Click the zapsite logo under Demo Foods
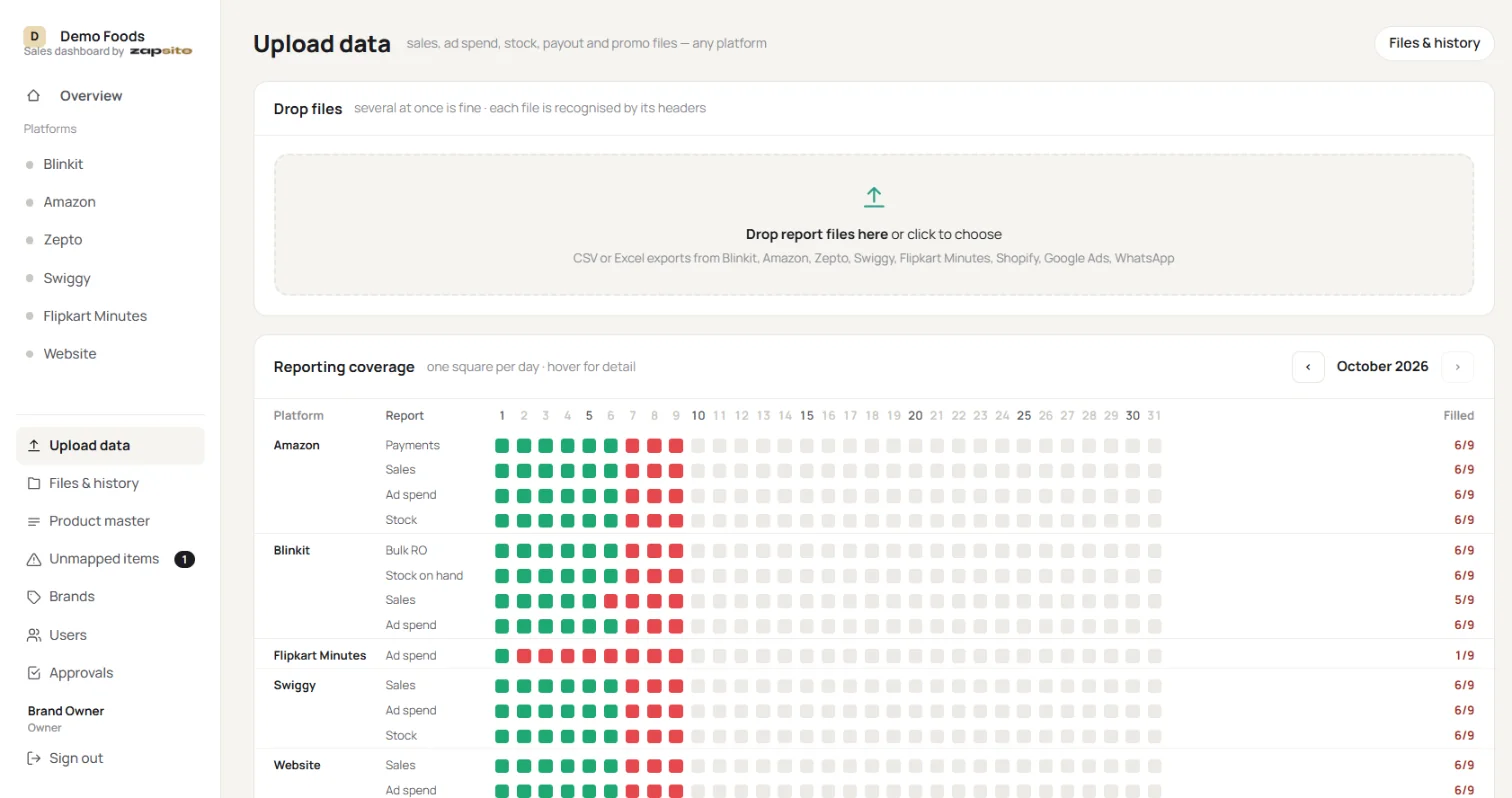The width and height of the screenshot is (1512, 798). (x=161, y=51)
